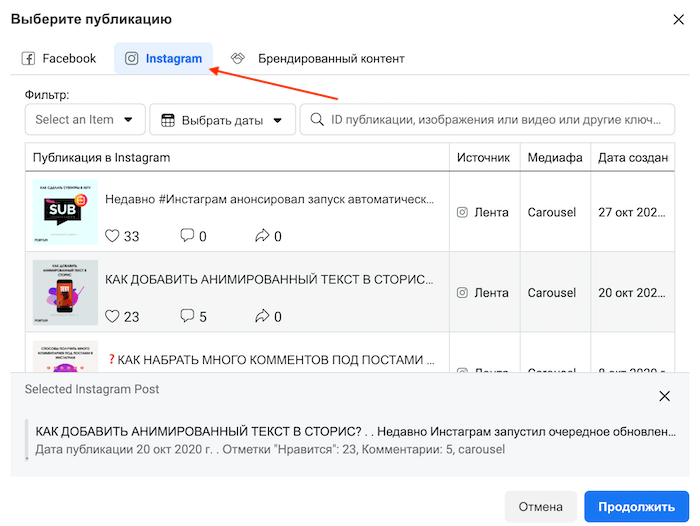
Task: Dismiss the Selected Instagram Post panel
Action: pos(665,396)
